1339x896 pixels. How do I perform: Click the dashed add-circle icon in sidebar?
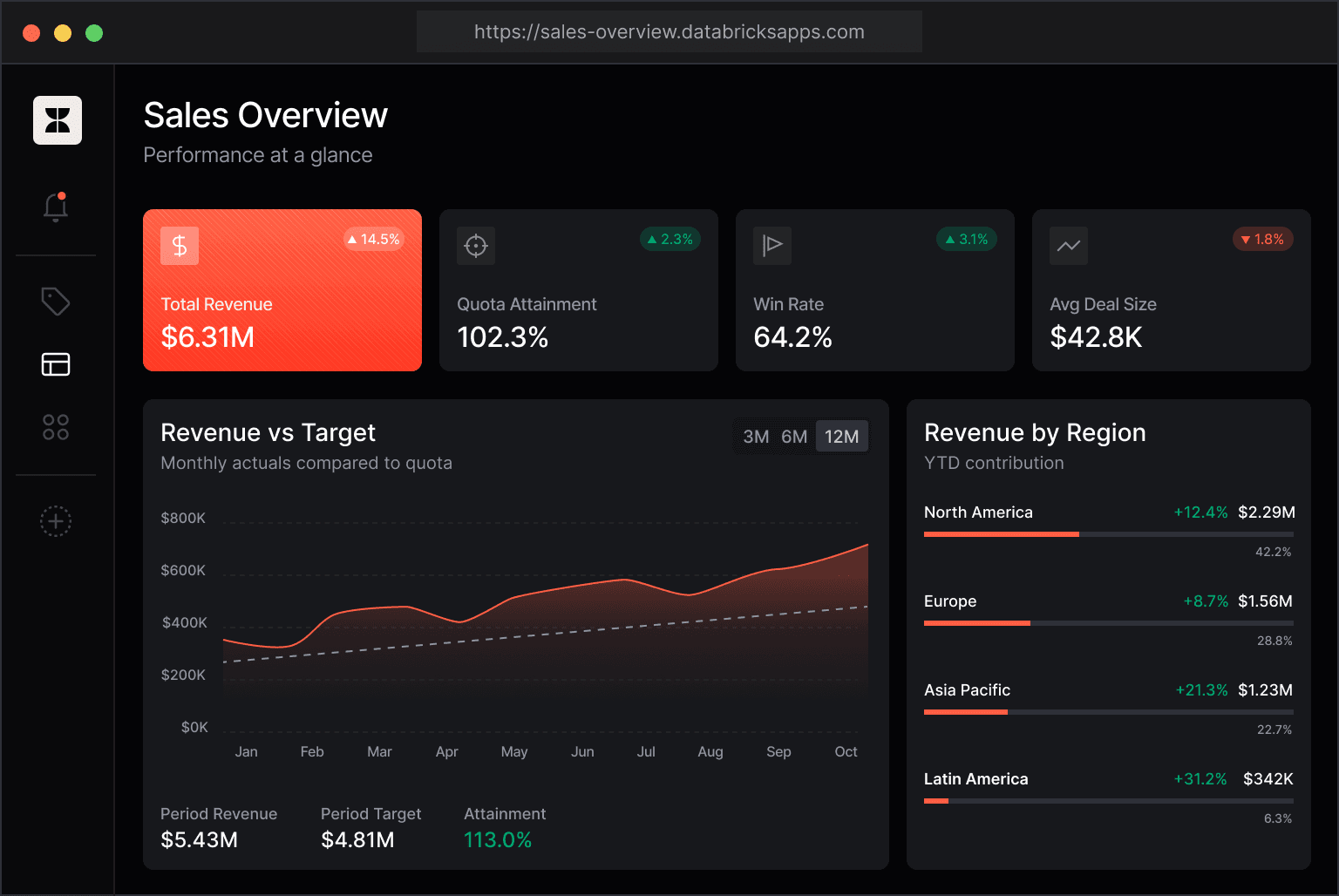pyautogui.click(x=56, y=521)
